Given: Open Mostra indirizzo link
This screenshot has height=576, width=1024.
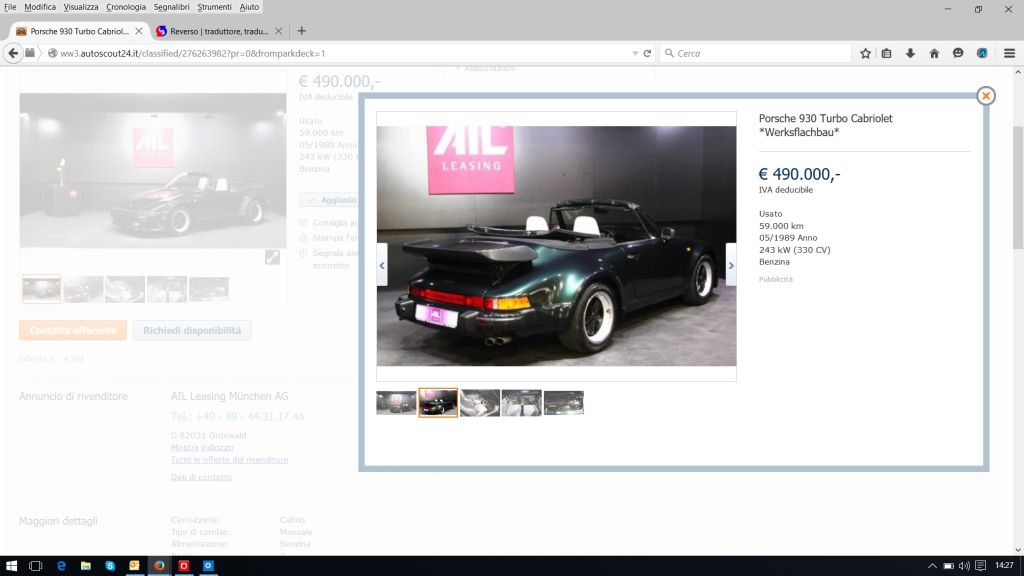Looking at the screenshot, I should click(202, 447).
